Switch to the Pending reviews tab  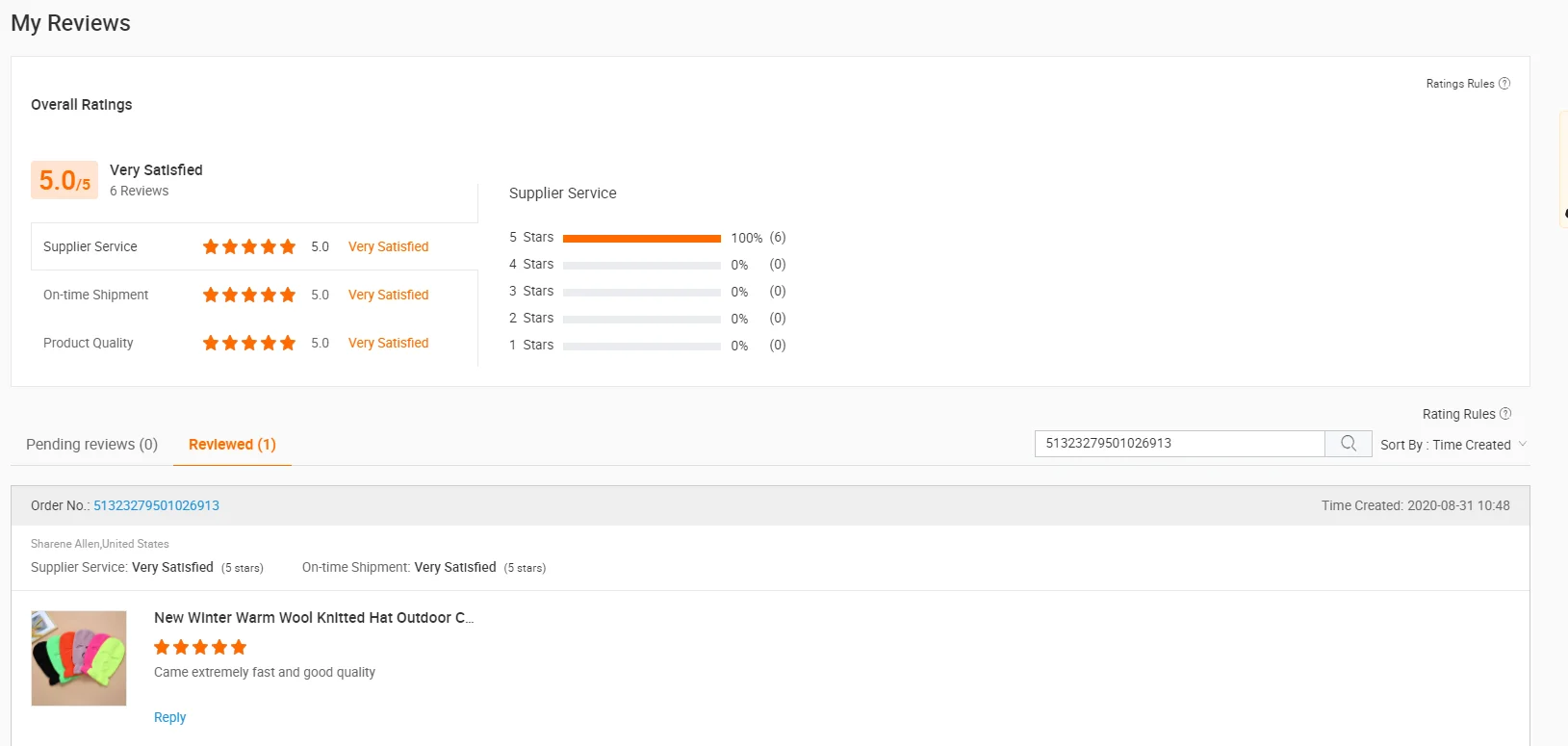click(91, 445)
